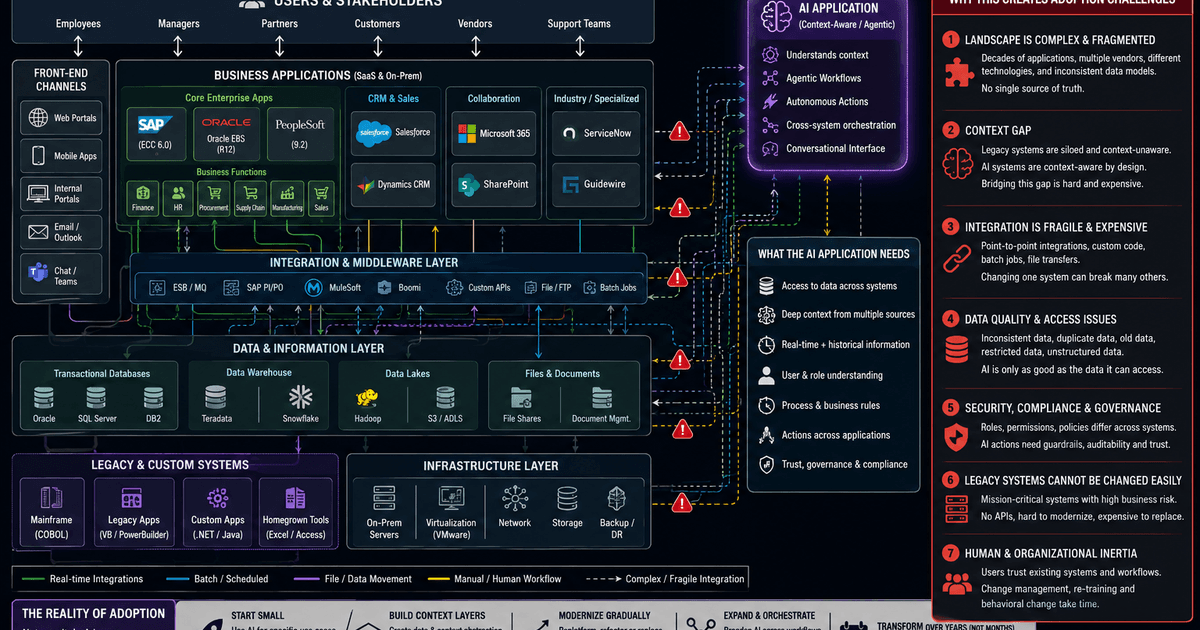1200x630 pixels.
Task: Click the Document Mgmt. icon
Action: [601, 397]
